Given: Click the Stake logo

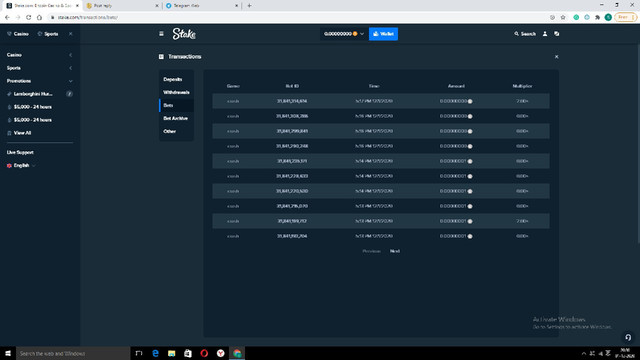Looking at the screenshot, I should pyautogui.click(x=184, y=34).
